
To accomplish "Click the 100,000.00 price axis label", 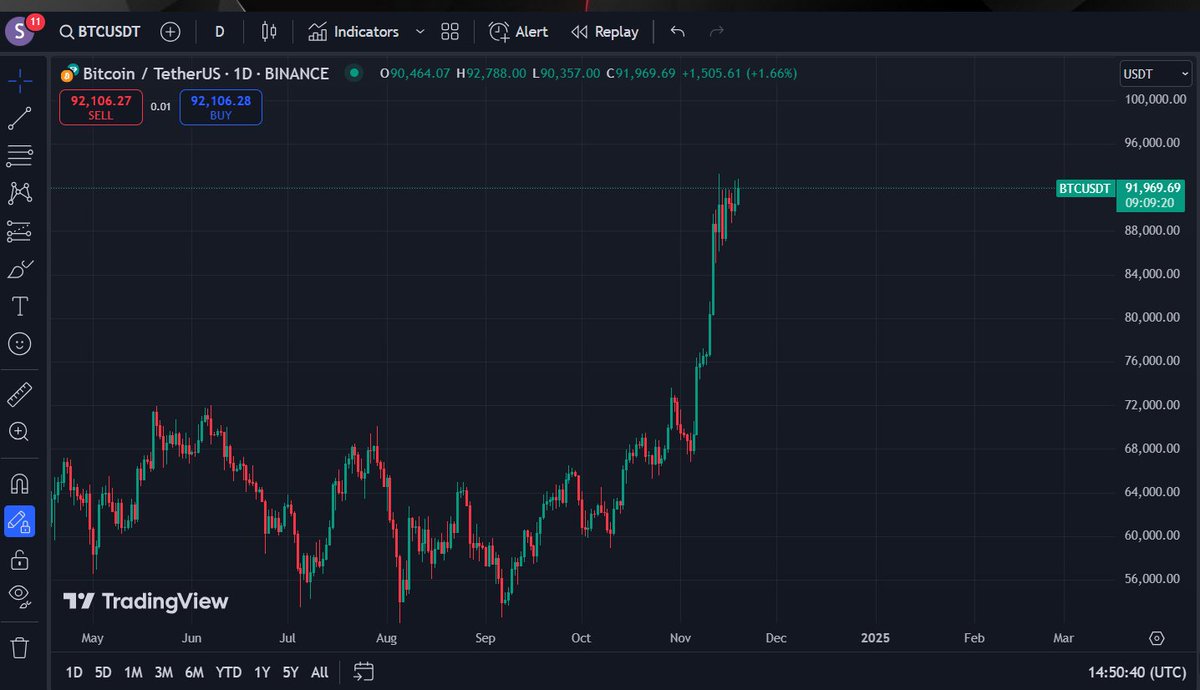I will click(1155, 98).
